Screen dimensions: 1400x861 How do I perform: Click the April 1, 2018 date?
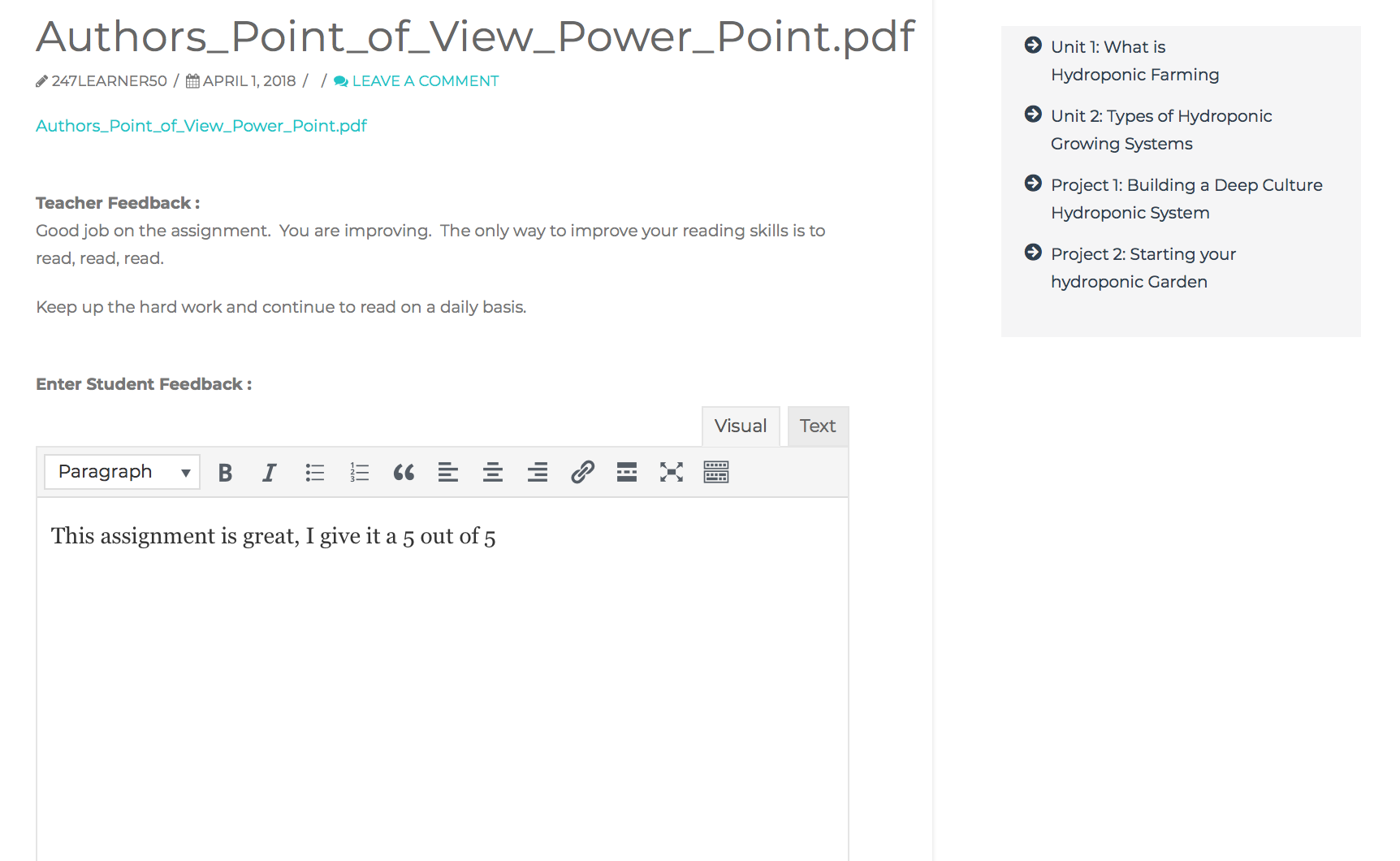tap(249, 81)
